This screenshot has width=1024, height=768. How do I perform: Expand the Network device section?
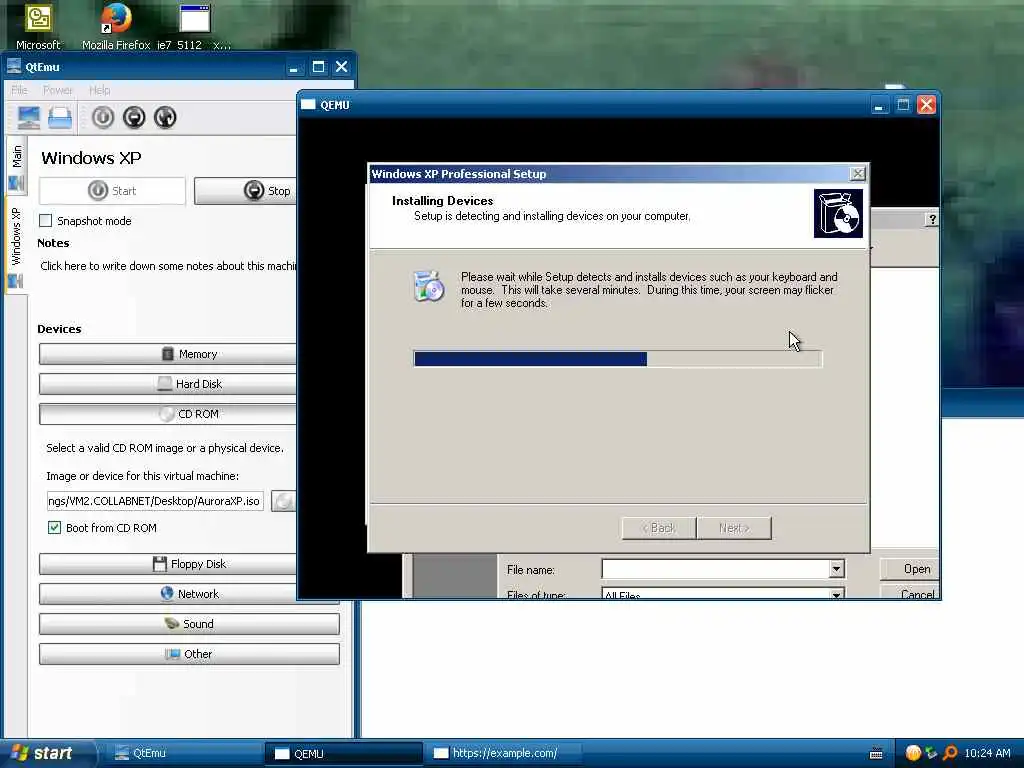coord(168,594)
